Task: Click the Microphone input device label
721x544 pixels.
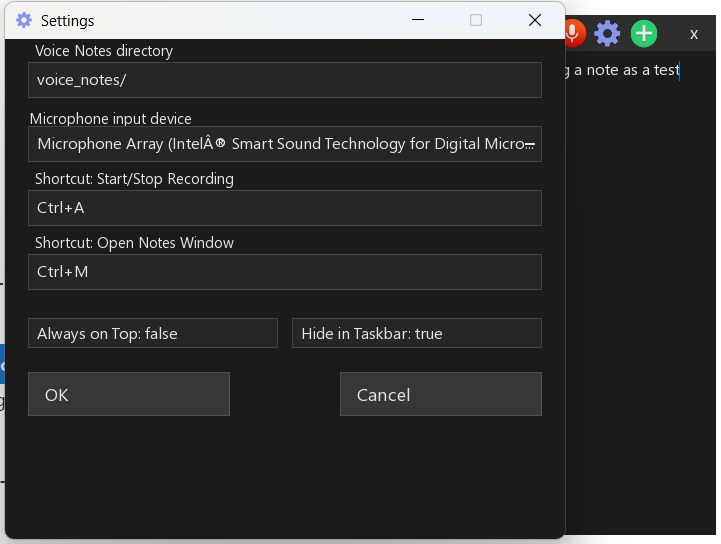Action: coord(111,119)
